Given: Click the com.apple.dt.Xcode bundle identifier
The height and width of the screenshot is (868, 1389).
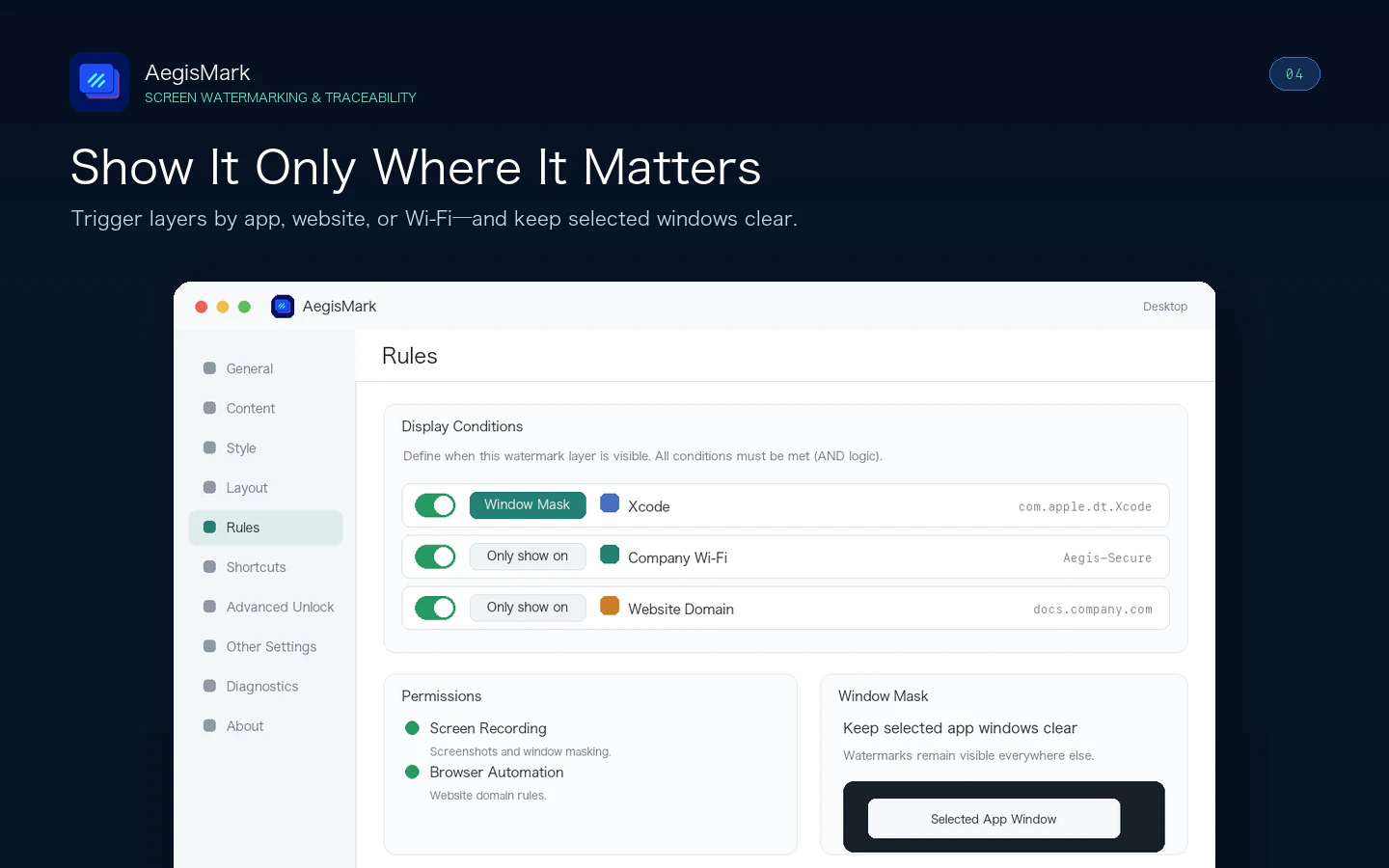Looking at the screenshot, I should tap(1085, 506).
